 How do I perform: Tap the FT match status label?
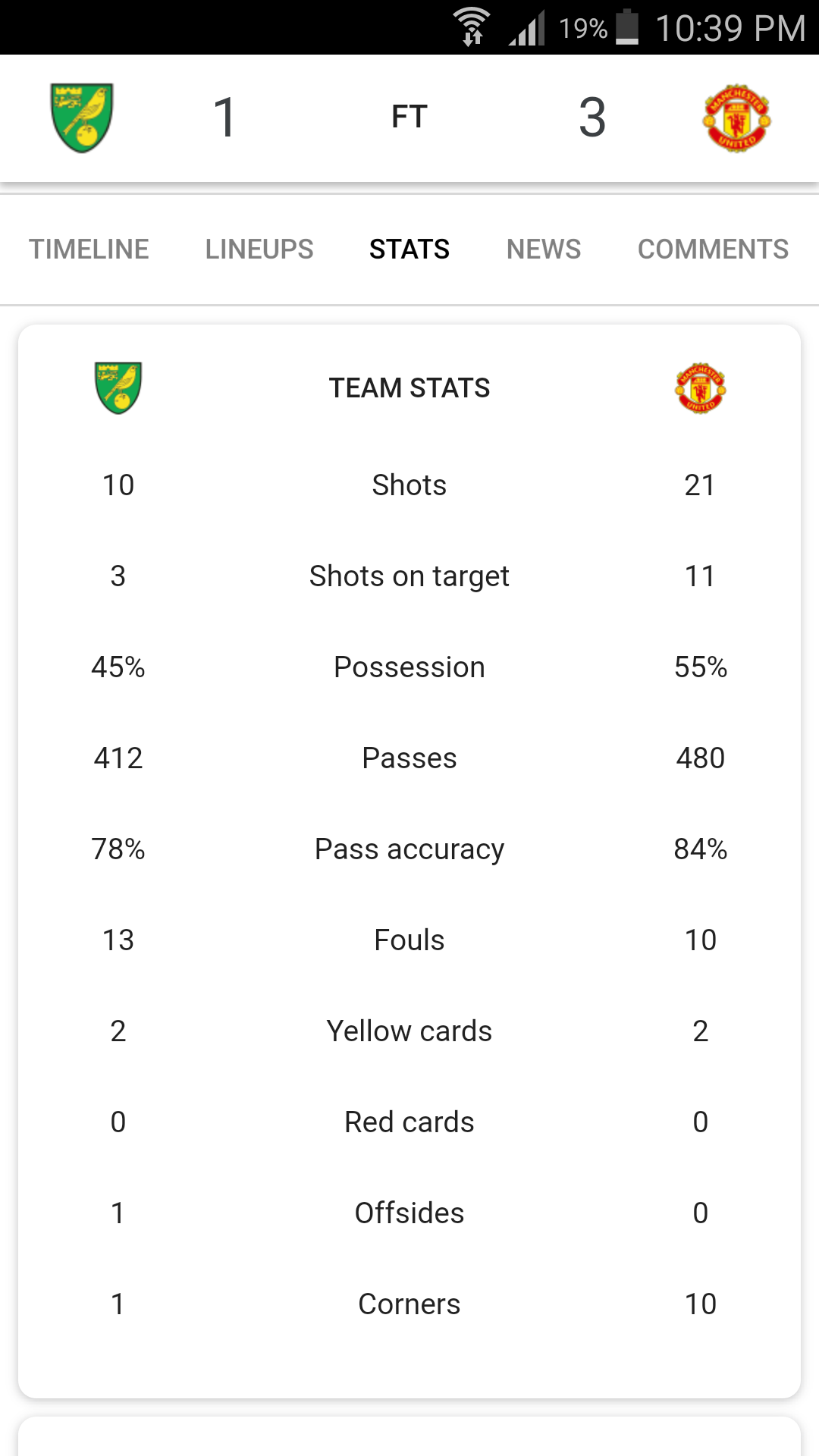[x=409, y=117]
